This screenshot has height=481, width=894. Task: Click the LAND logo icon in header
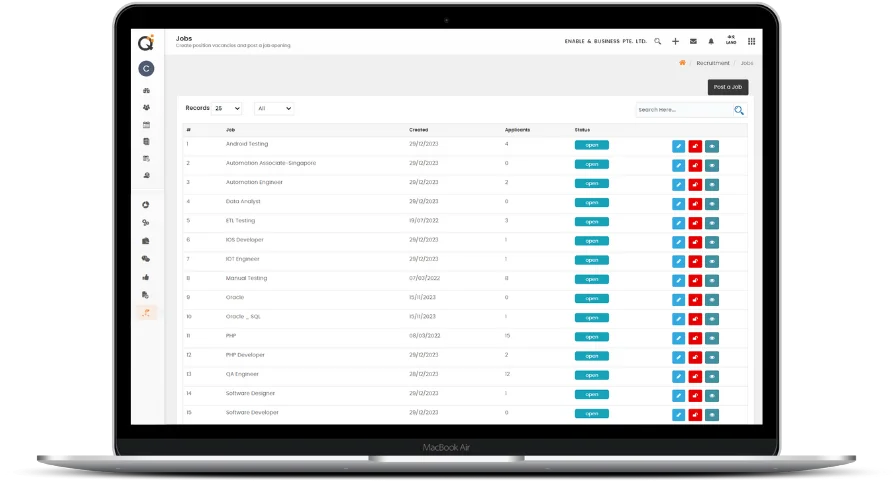pyautogui.click(x=731, y=40)
